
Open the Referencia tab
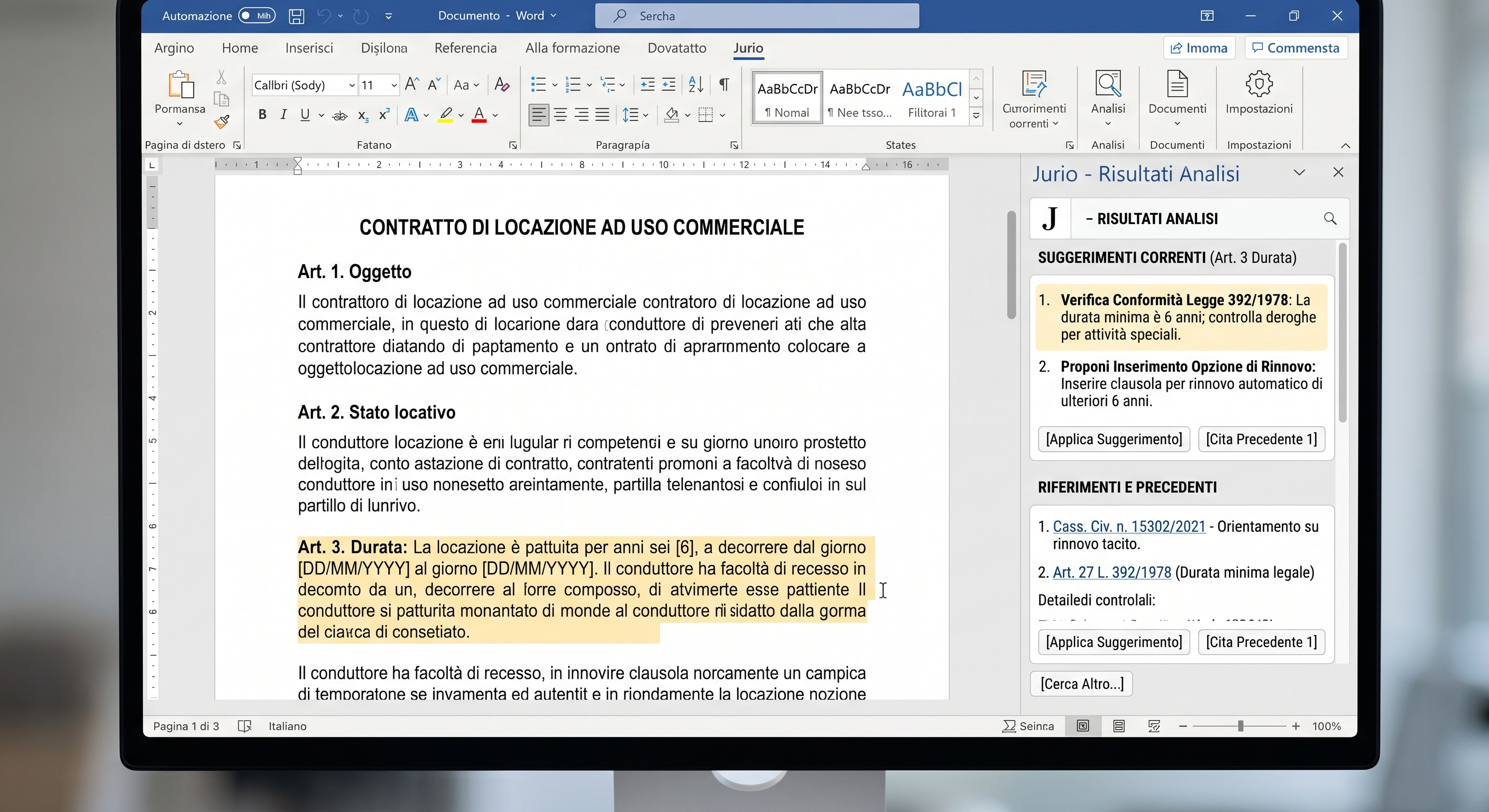pos(465,48)
